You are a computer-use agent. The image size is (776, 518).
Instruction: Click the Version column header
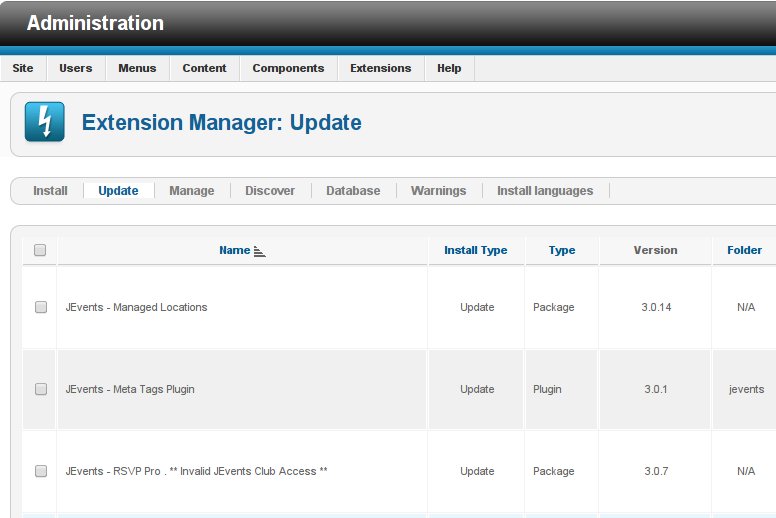coord(655,250)
